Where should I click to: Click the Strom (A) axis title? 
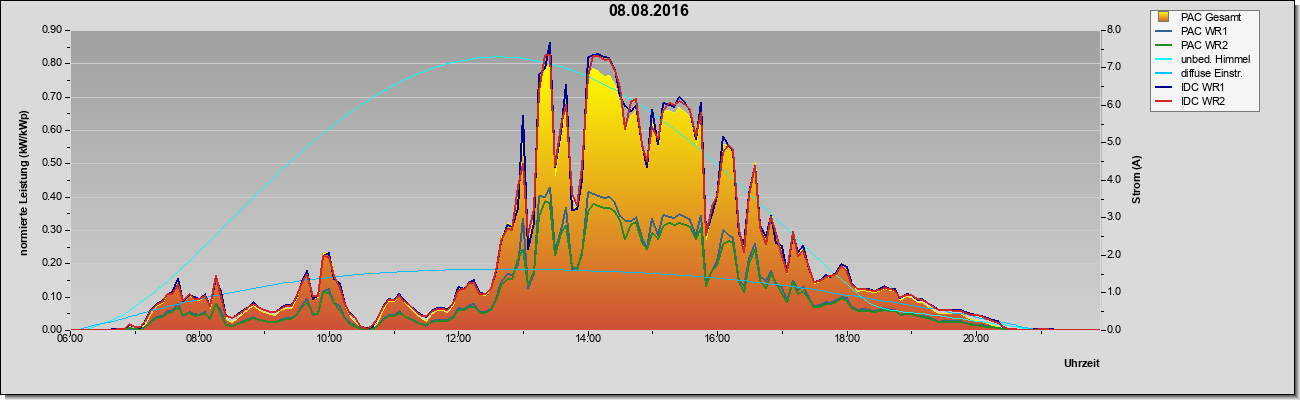pyautogui.click(x=1137, y=180)
